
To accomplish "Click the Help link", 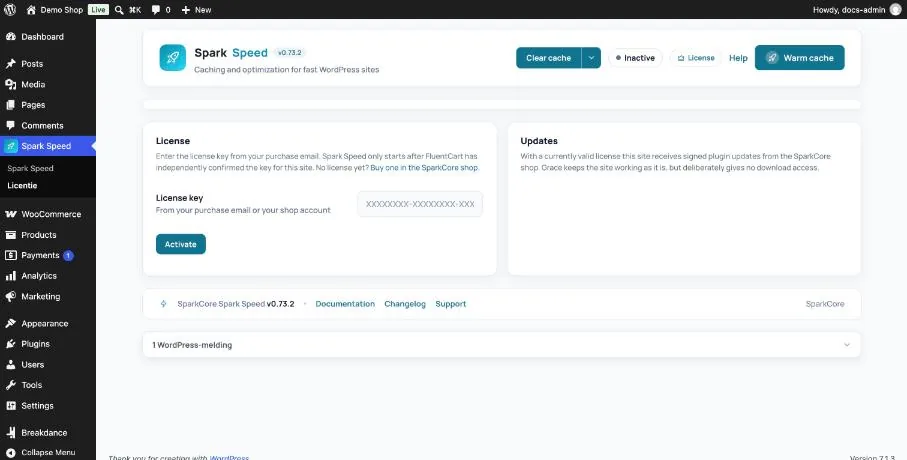I will pos(738,58).
